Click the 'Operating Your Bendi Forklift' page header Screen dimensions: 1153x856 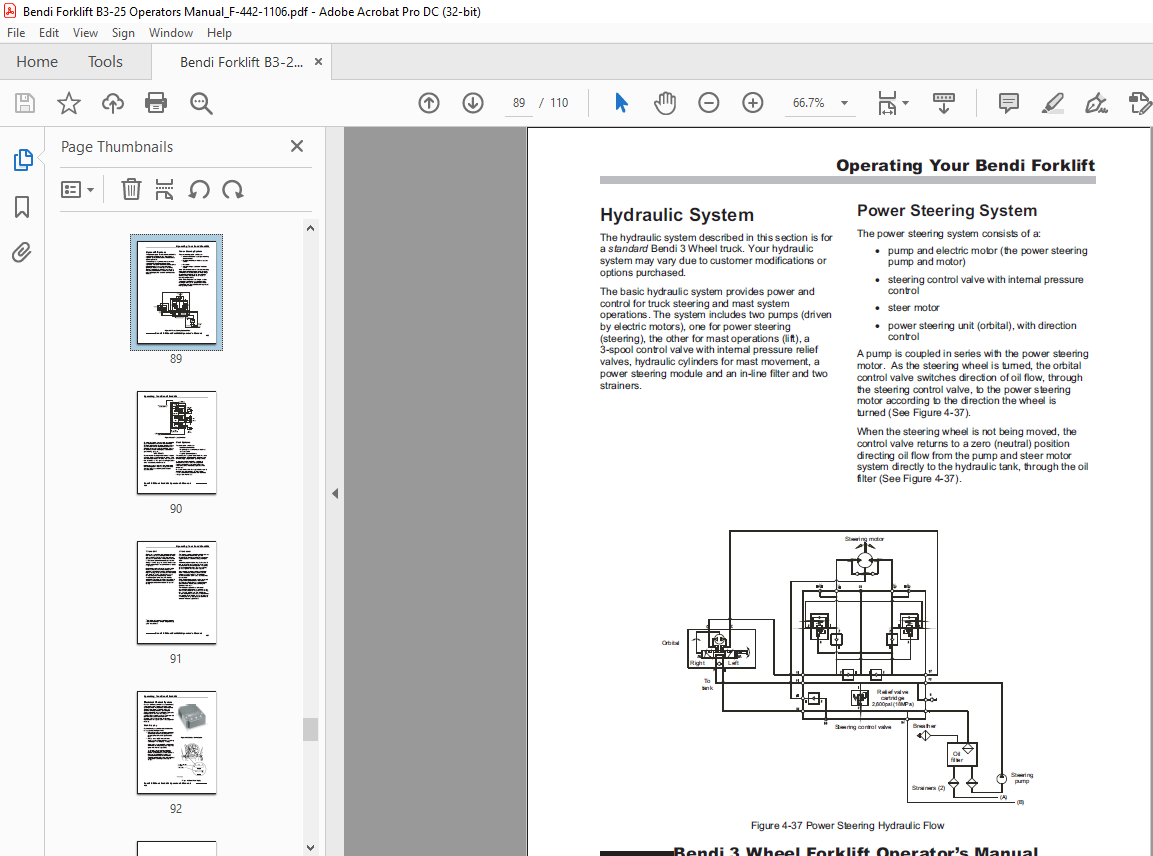pos(965,165)
